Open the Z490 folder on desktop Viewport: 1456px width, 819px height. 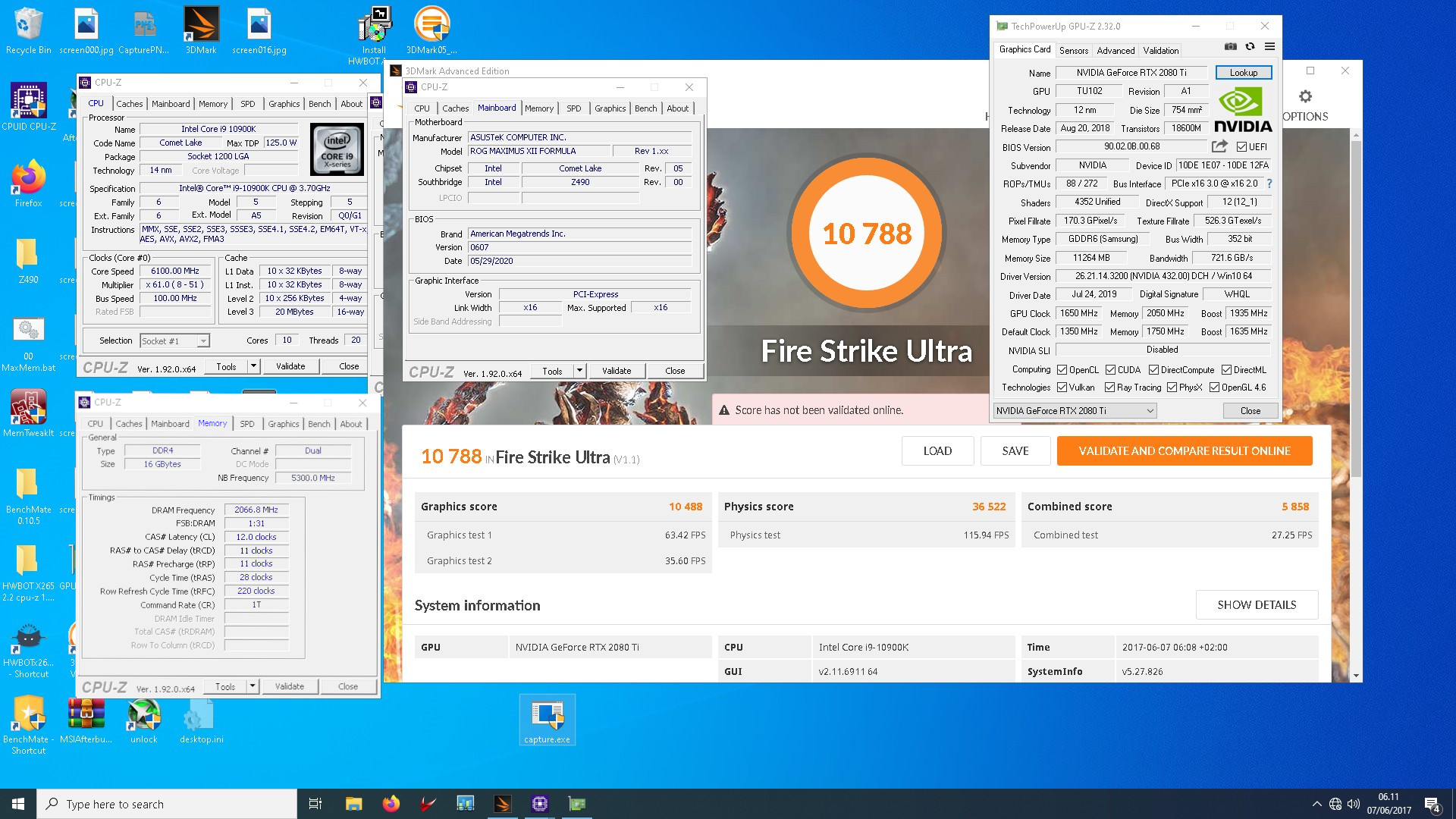[28, 260]
